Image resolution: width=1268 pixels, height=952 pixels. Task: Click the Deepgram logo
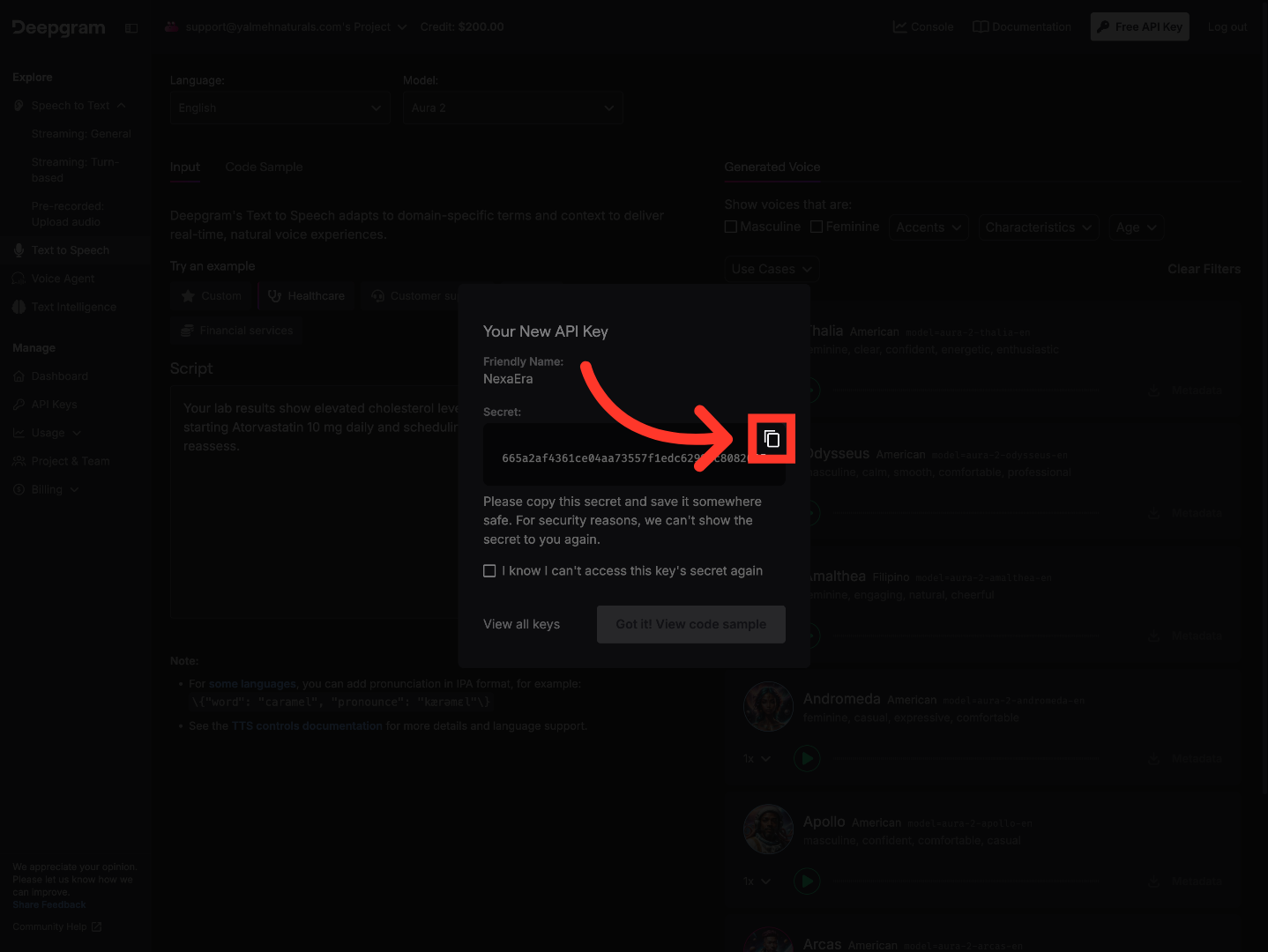[x=59, y=27]
